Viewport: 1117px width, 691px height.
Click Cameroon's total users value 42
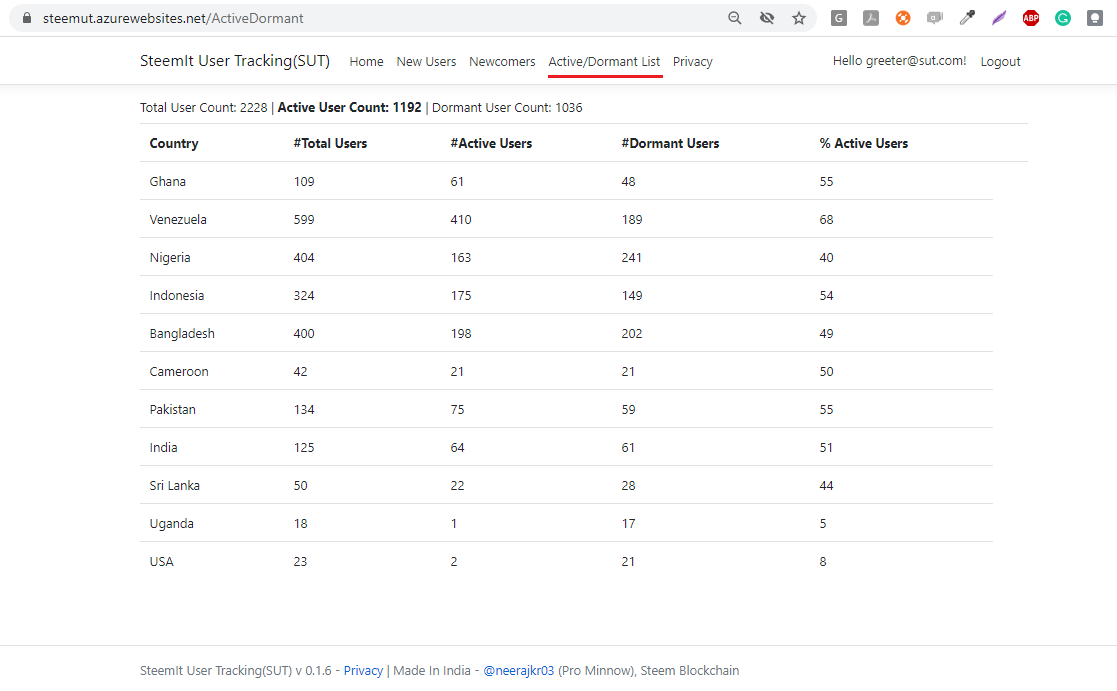tap(301, 372)
